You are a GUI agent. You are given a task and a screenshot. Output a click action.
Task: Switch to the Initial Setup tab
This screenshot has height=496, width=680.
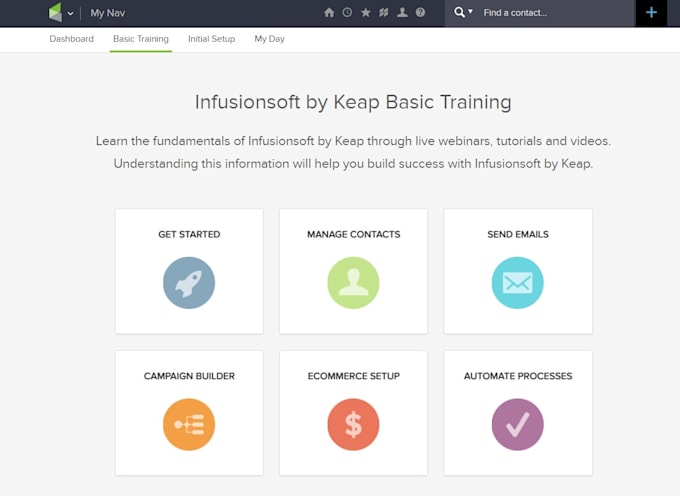(x=211, y=39)
